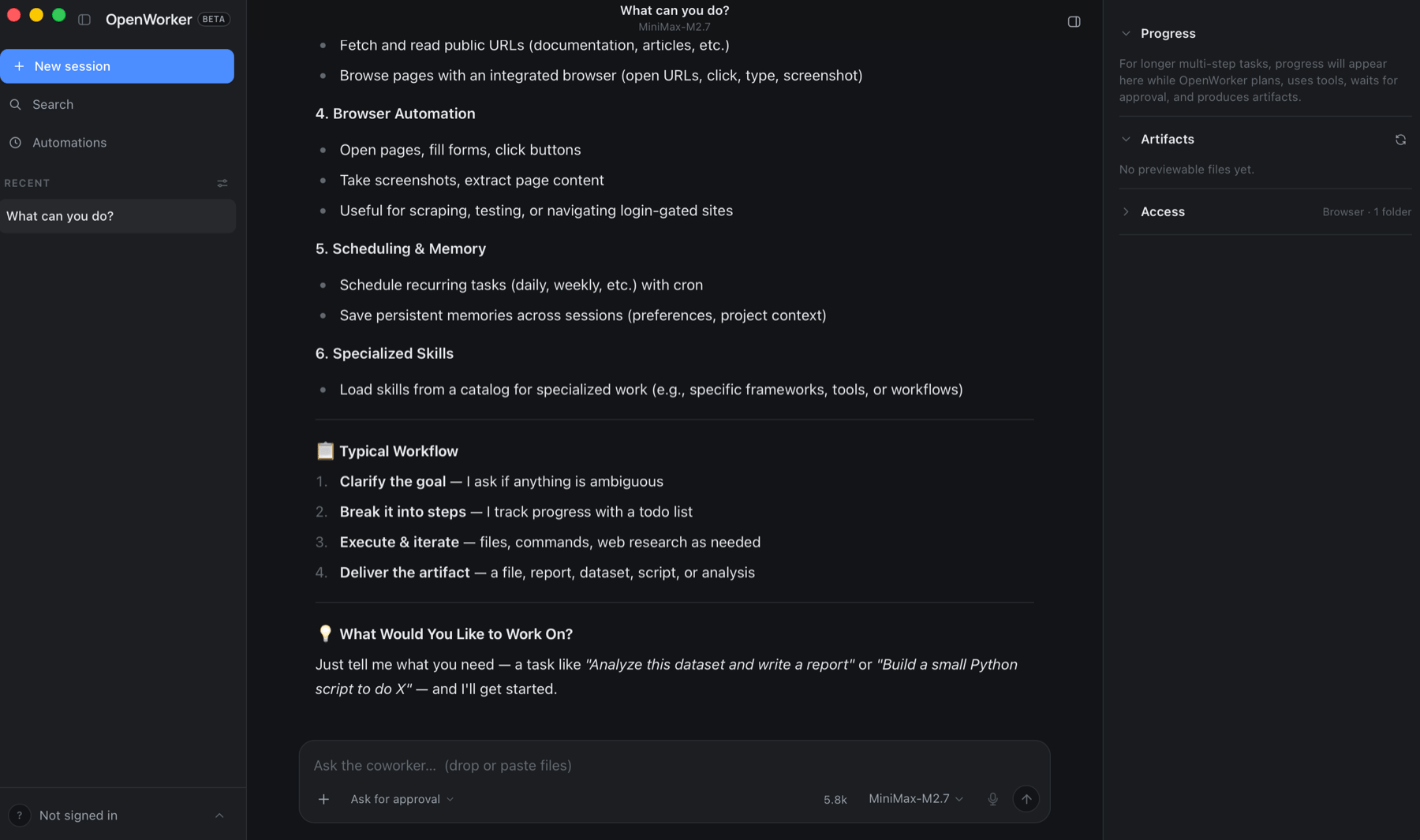Screen dimensions: 1420x840
Task: Open the MiniMax-M2.7 model selector
Action: tap(915, 799)
